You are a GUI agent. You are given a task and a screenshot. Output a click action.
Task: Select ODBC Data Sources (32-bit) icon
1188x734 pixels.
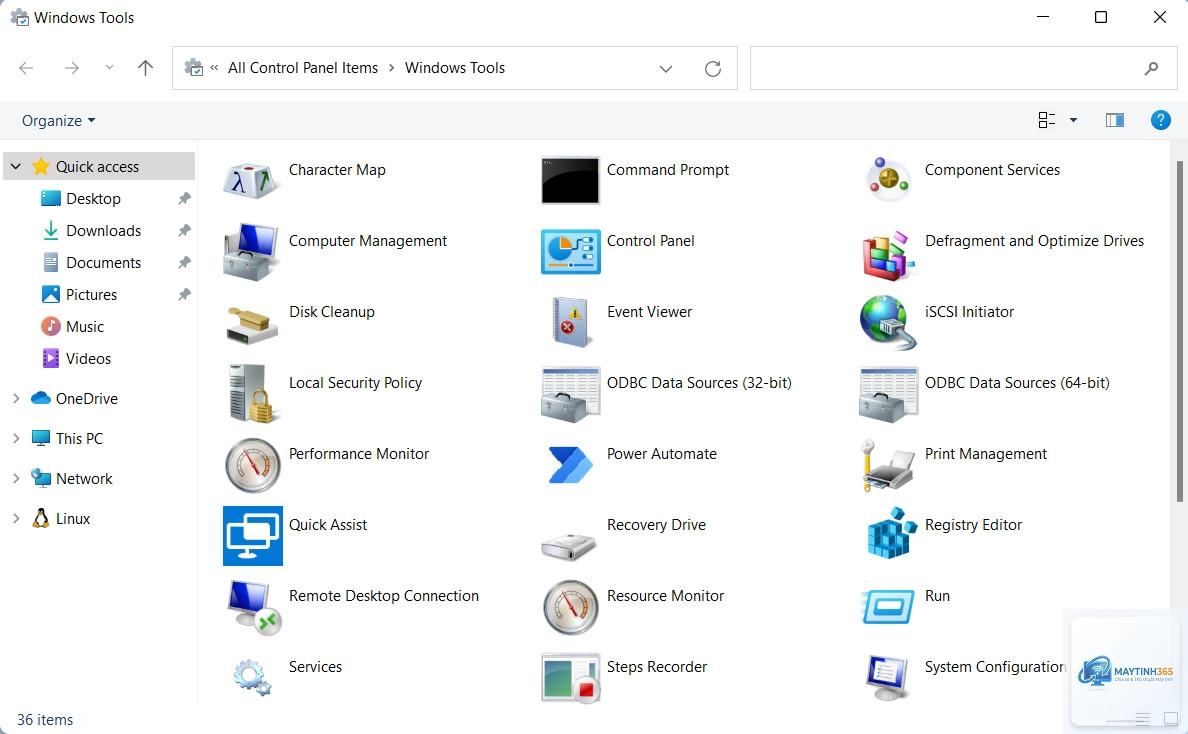(571, 394)
